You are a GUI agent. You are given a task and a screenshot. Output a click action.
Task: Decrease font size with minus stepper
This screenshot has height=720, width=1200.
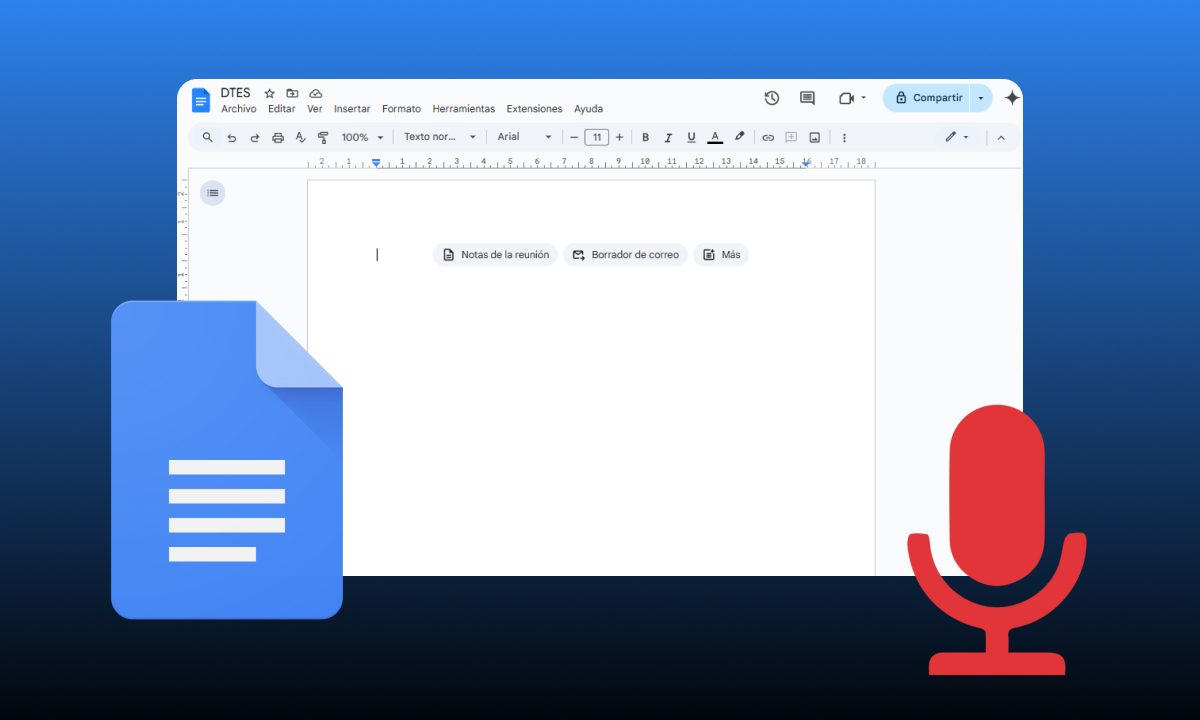pos(575,137)
